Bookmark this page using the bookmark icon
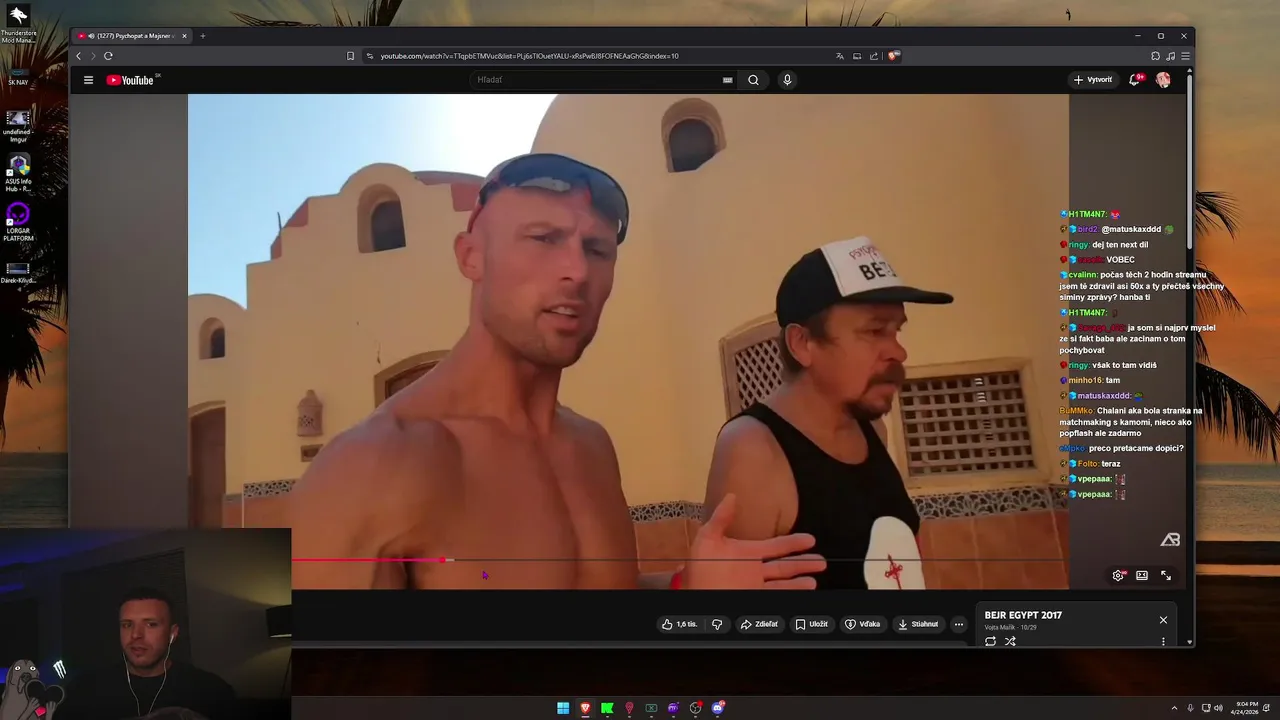Screen dimensions: 1280x720 point(350,56)
